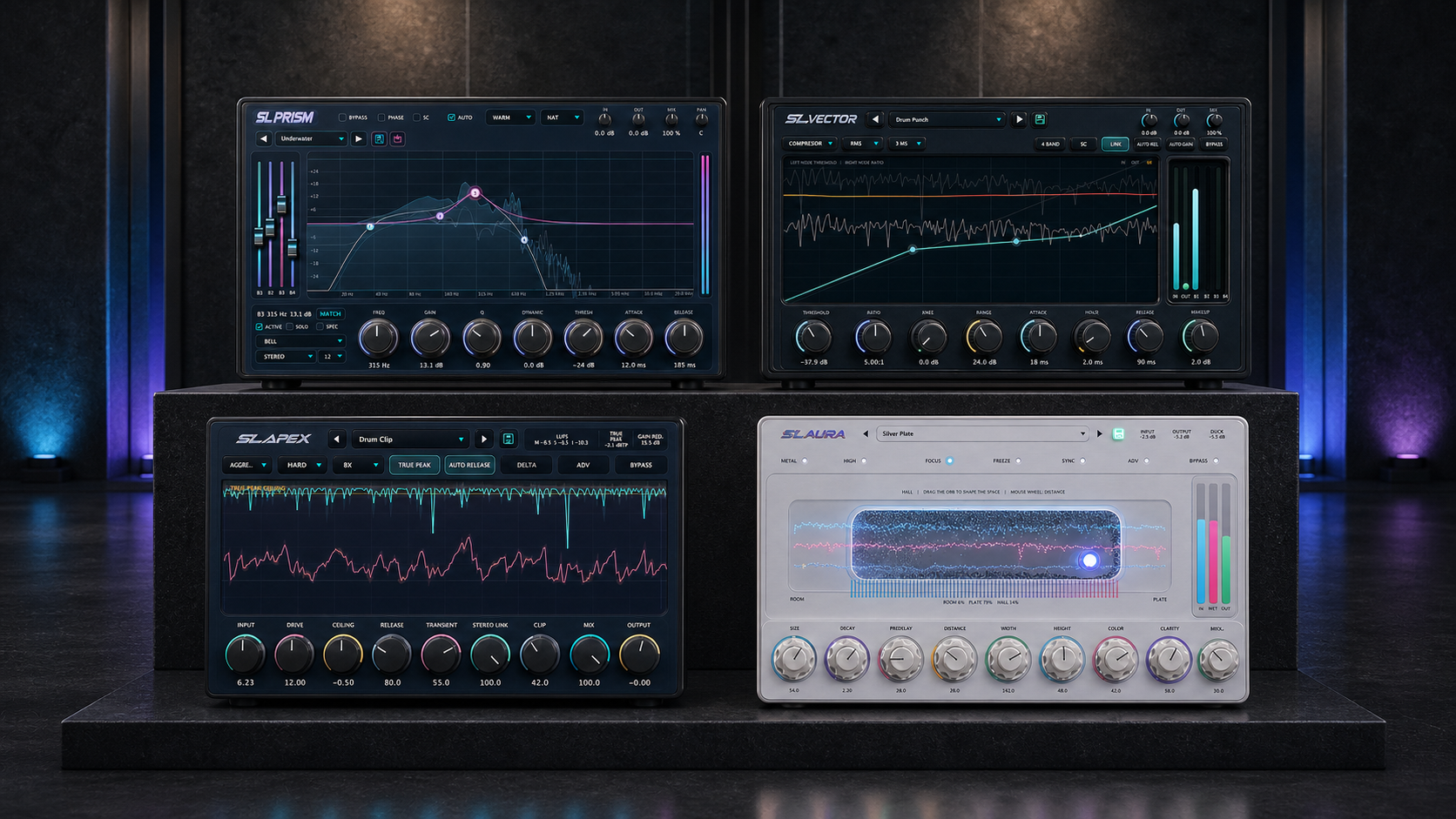Toggle the SC checkbox in SL Prism

416,117
